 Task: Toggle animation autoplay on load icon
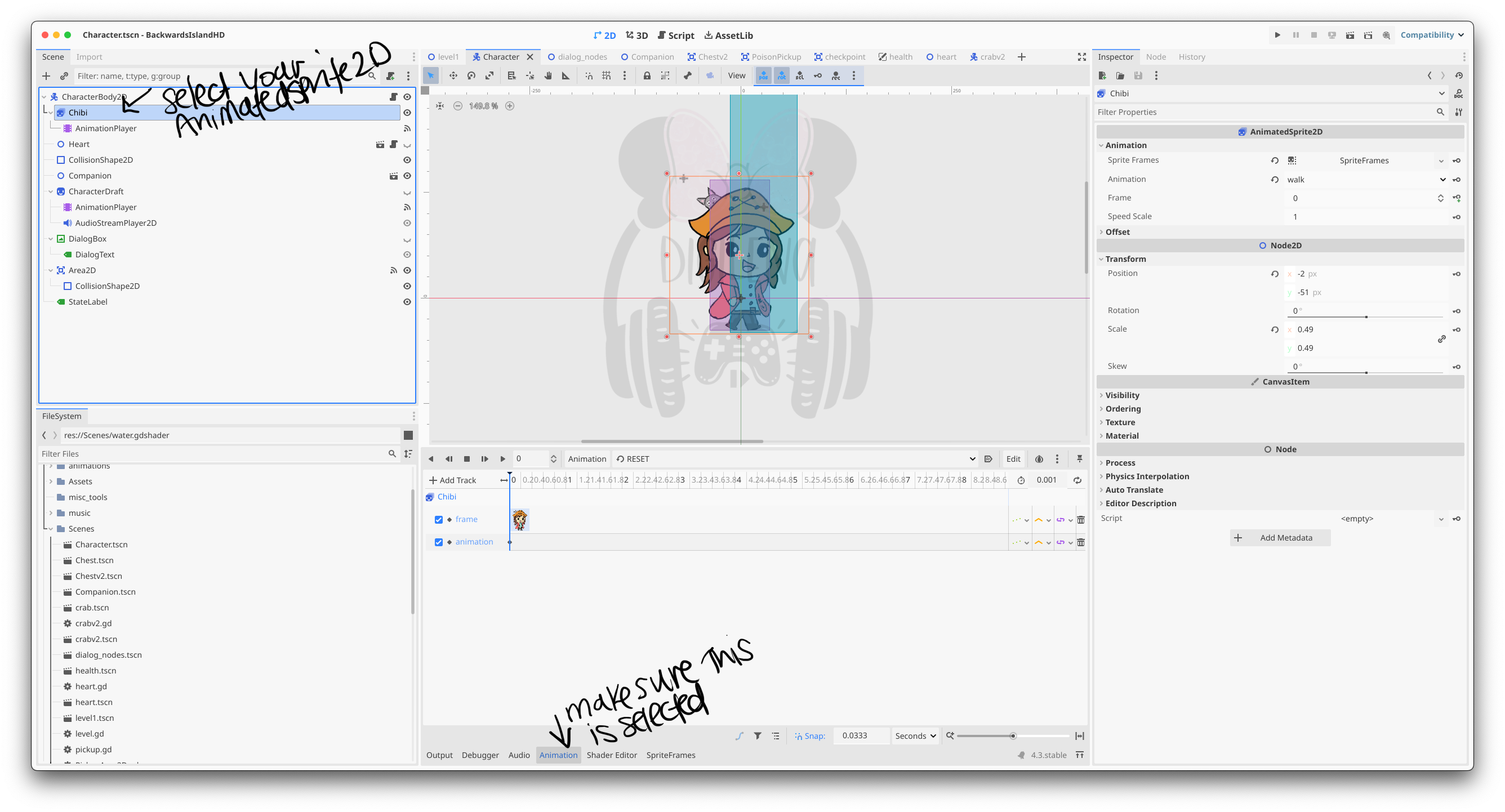988,459
